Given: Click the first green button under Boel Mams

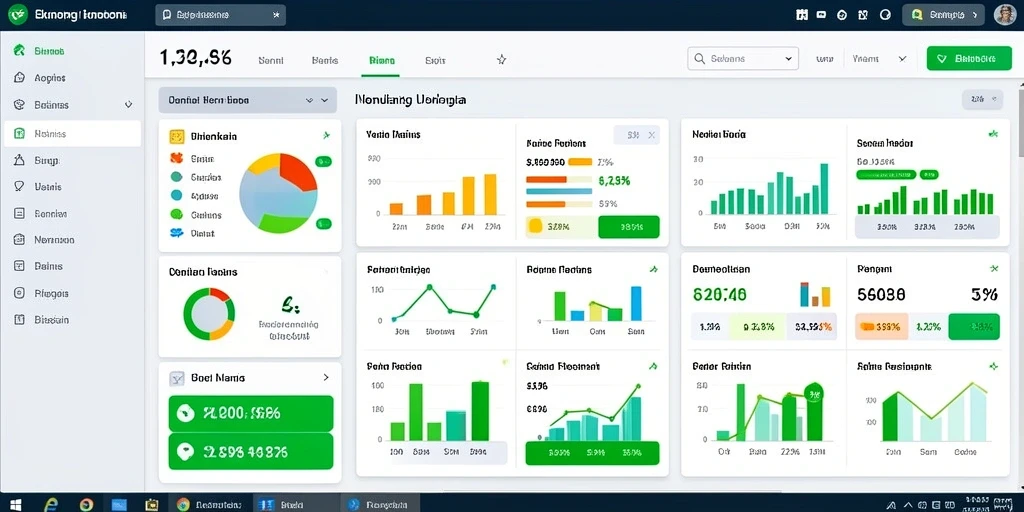Looking at the screenshot, I should click(x=251, y=413).
